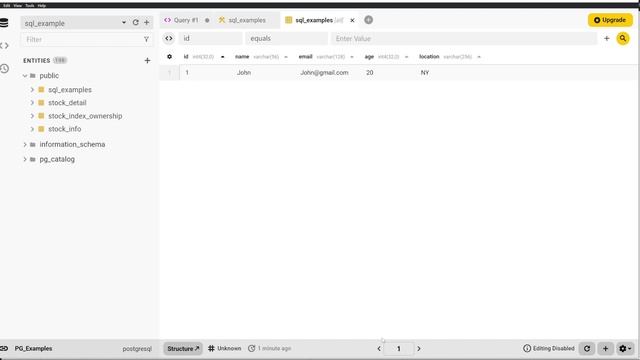Add a new row with the bottom plus

[605, 349]
